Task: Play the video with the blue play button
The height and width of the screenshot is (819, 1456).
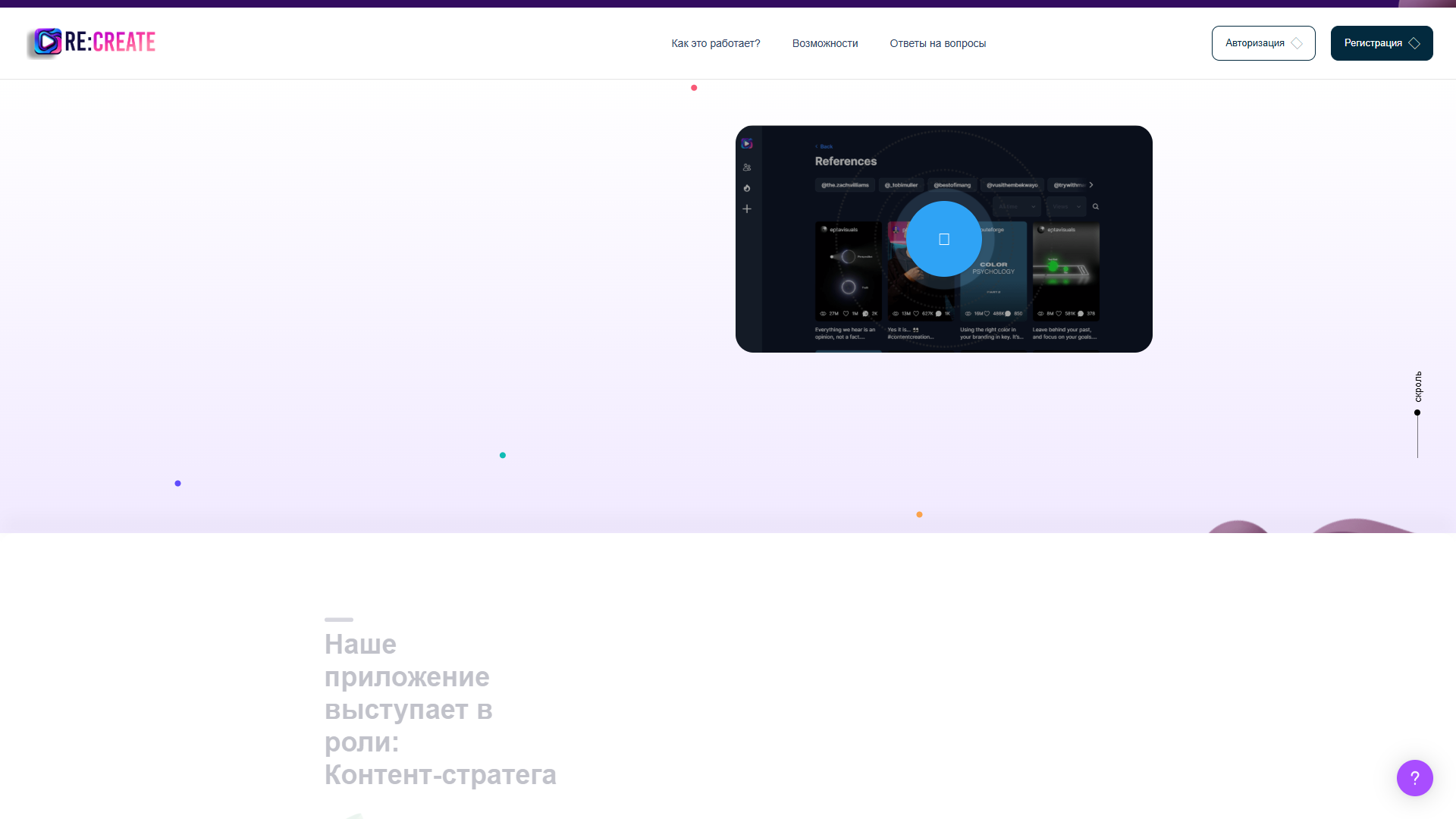Action: (944, 239)
